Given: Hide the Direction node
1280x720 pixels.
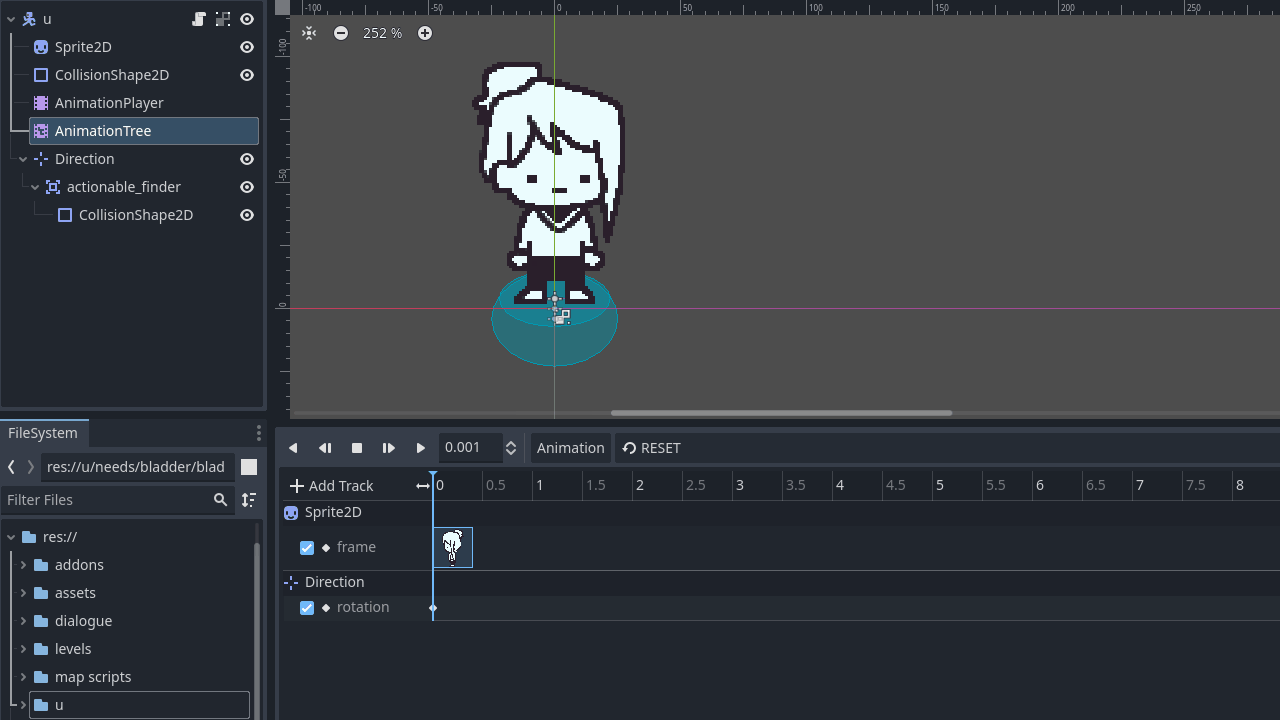Looking at the screenshot, I should point(247,159).
